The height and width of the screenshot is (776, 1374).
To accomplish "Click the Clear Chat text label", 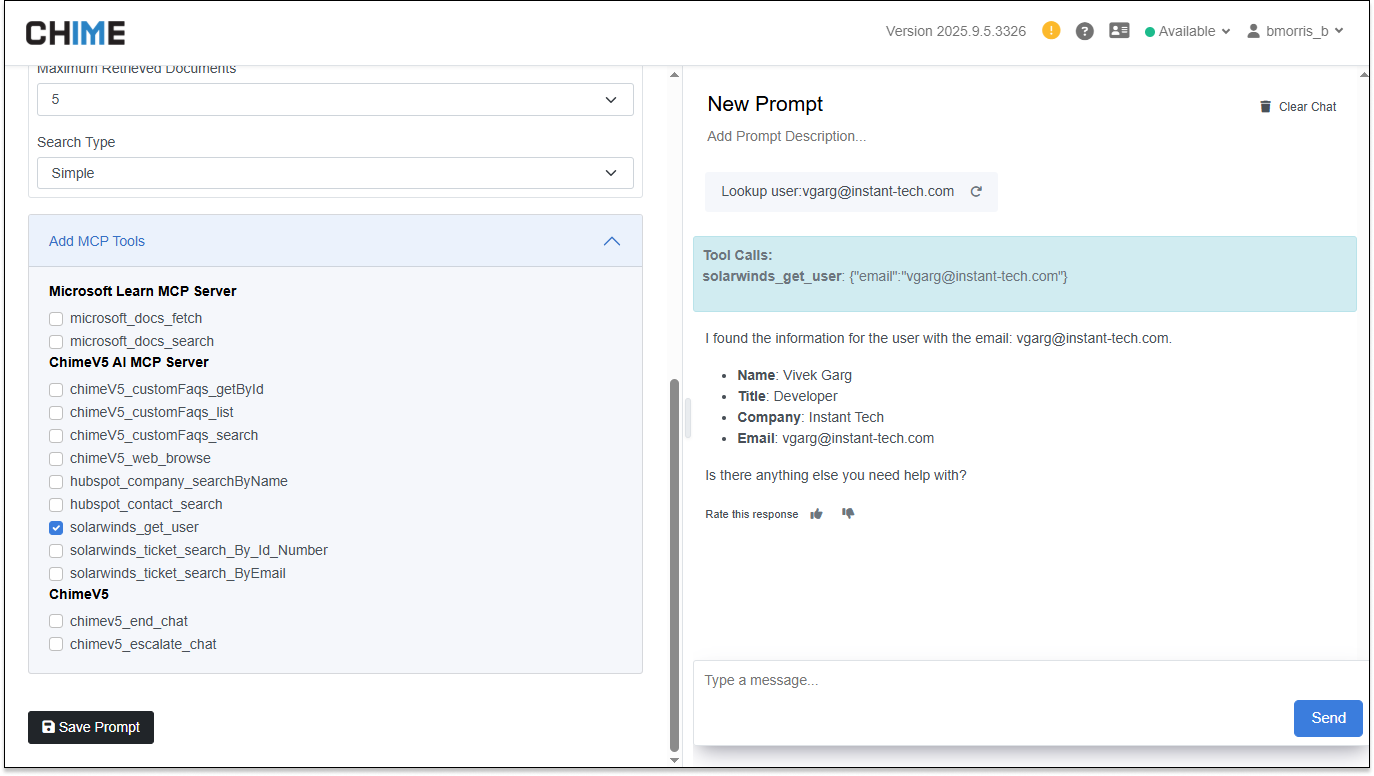I will [x=1307, y=107].
